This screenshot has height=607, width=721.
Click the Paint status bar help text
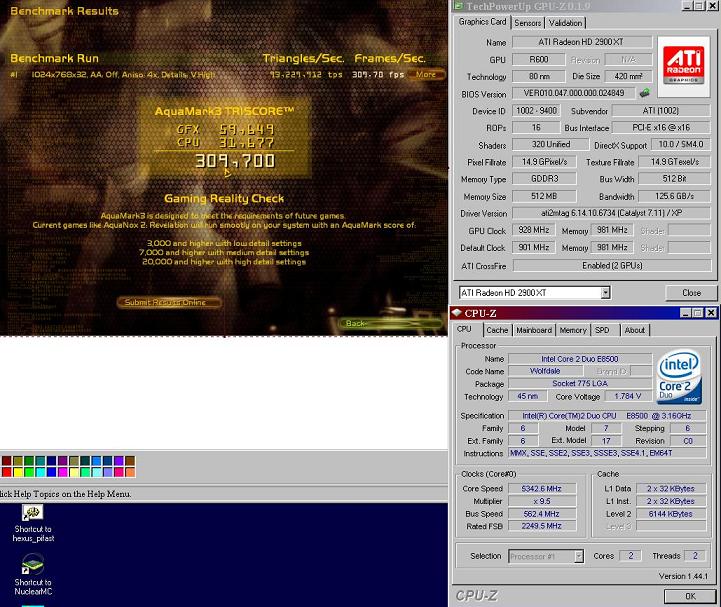(x=66, y=494)
